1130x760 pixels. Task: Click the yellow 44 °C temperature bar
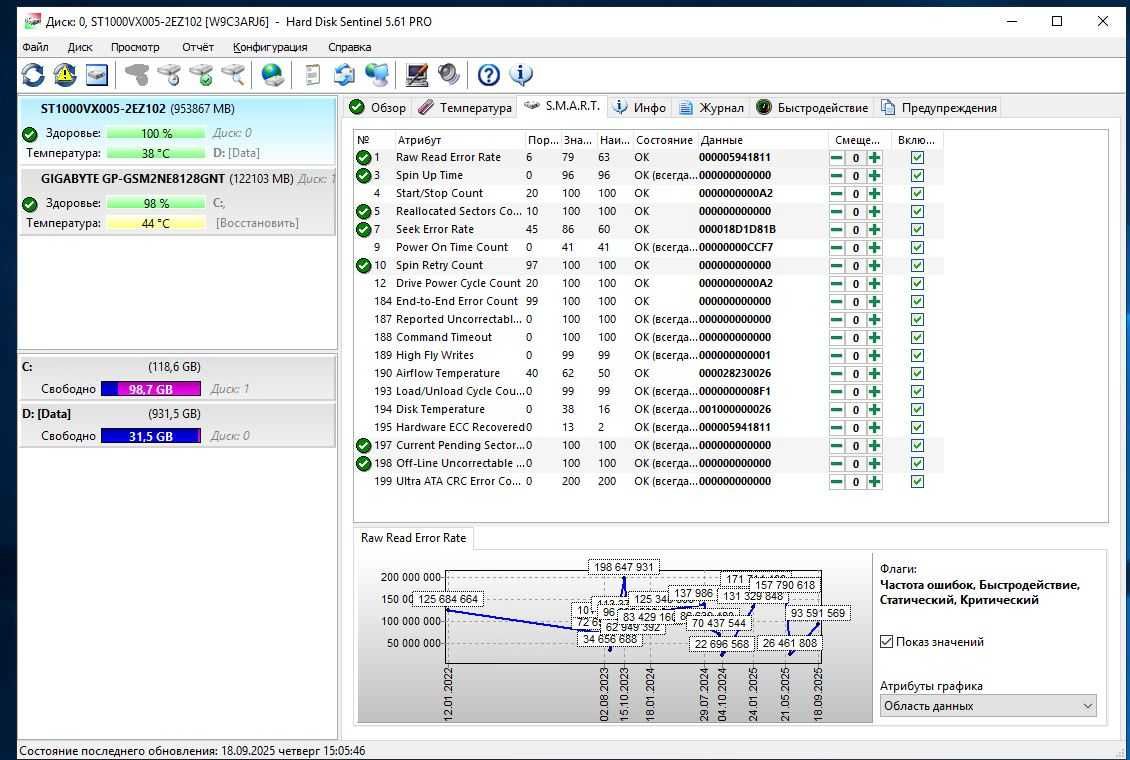coord(156,223)
